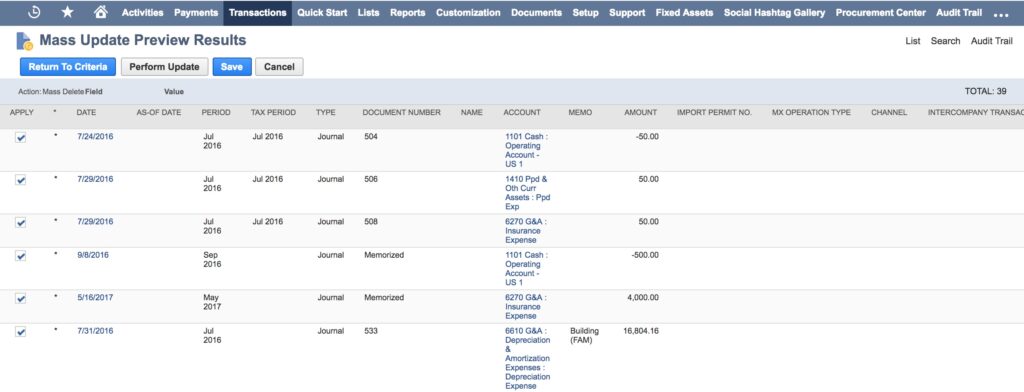Go to Home via house icon

(x=100, y=12)
